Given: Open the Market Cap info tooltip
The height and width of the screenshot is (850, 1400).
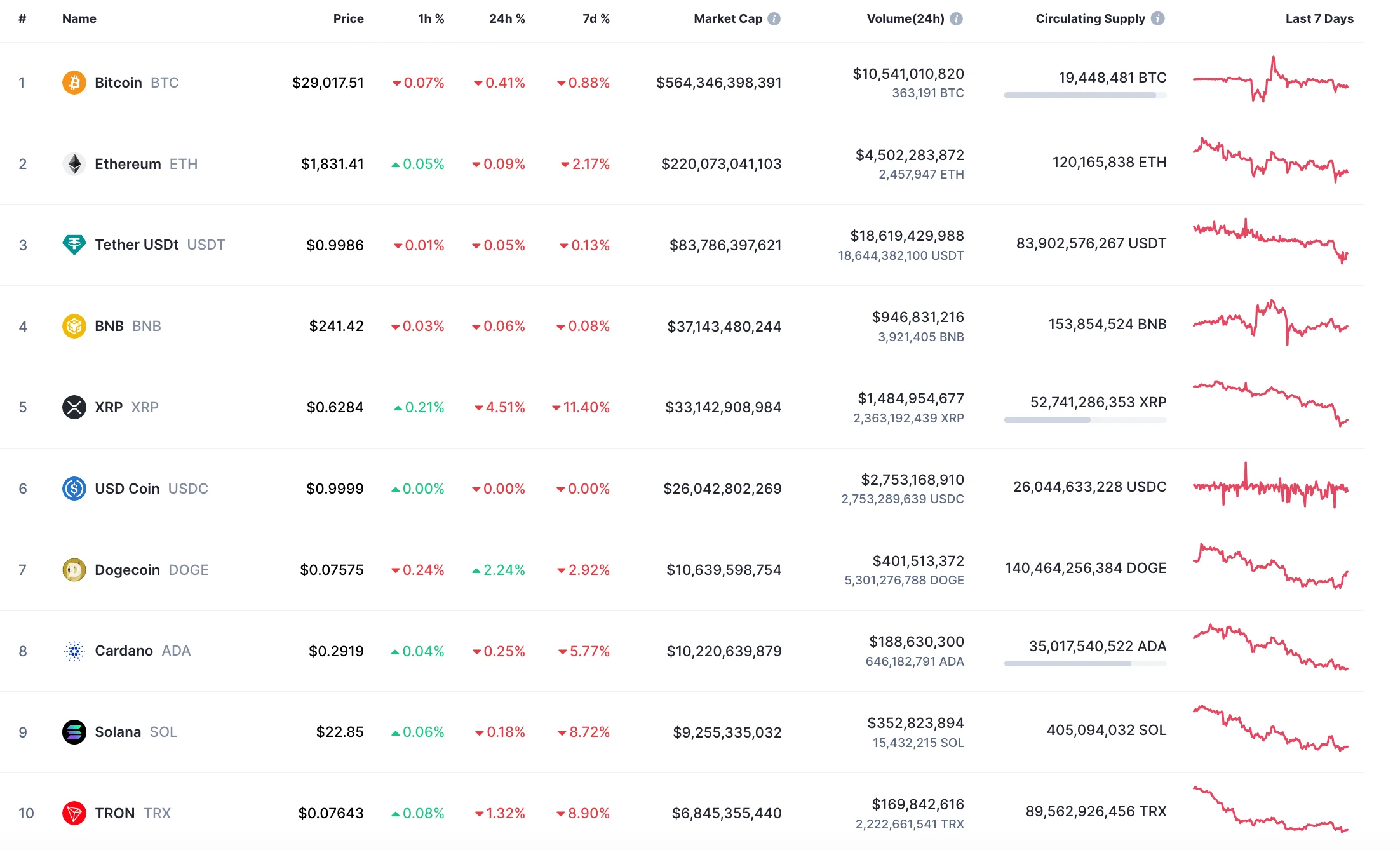Looking at the screenshot, I should click(x=774, y=18).
